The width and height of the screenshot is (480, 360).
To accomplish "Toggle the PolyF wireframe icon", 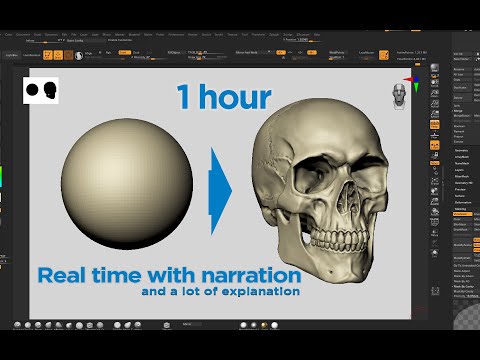I will pos(435,222).
